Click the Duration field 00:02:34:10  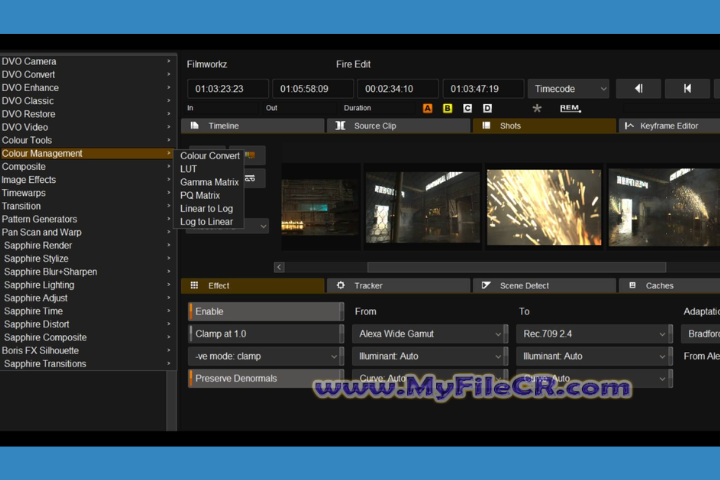398,89
